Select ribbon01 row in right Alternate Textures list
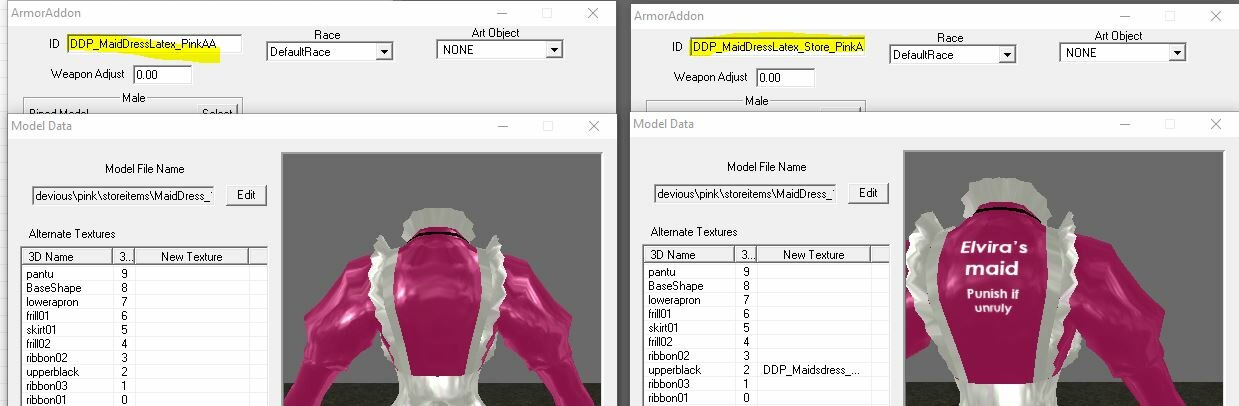The width and height of the screenshot is (1239, 406). (766, 397)
